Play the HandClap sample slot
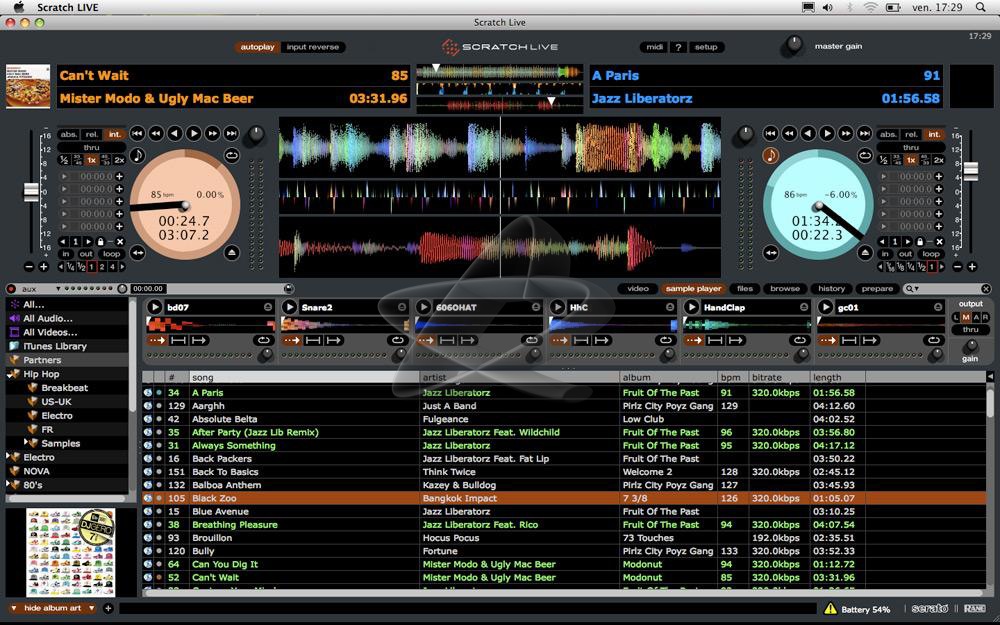Viewport: 1000px width, 625px height. 691,307
